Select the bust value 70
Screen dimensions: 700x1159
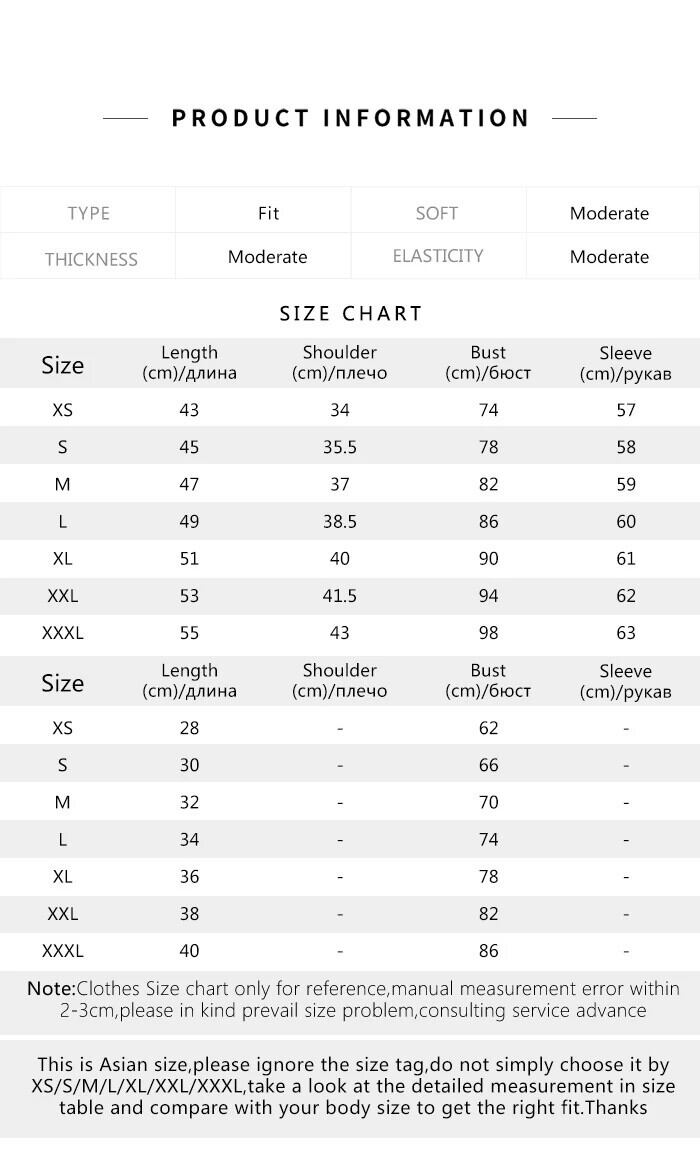point(488,802)
